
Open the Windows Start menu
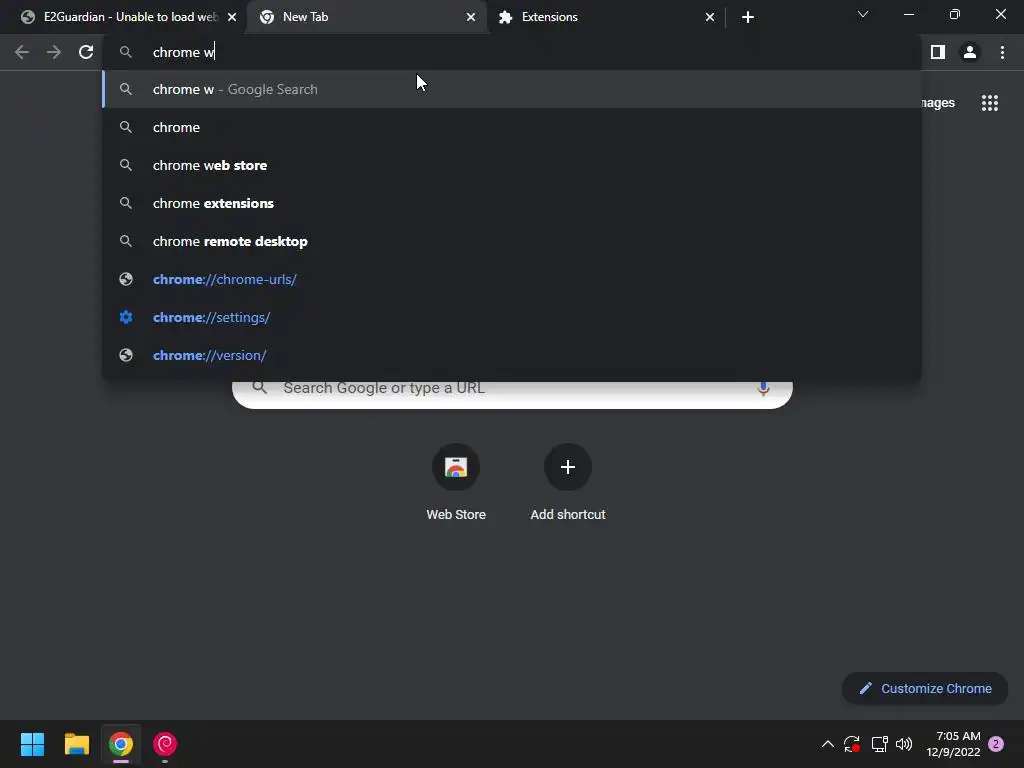tap(32, 744)
